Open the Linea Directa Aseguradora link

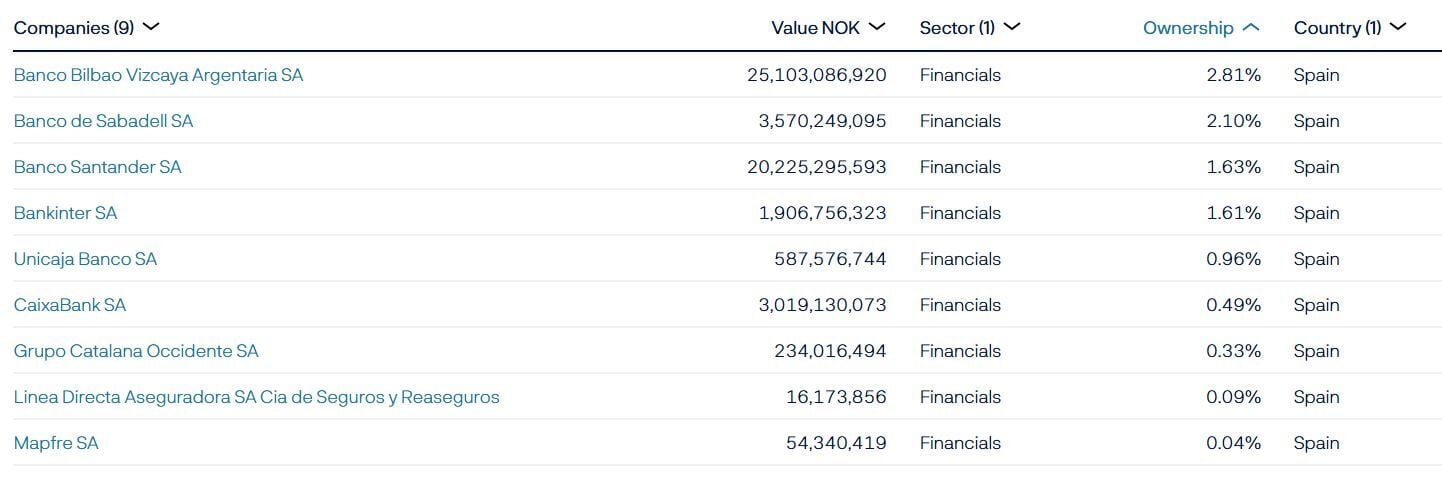click(256, 397)
